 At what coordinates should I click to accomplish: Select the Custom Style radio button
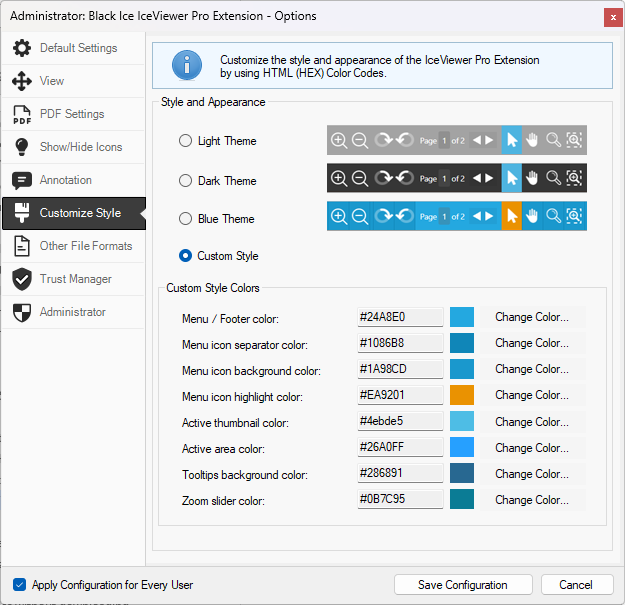(185, 255)
